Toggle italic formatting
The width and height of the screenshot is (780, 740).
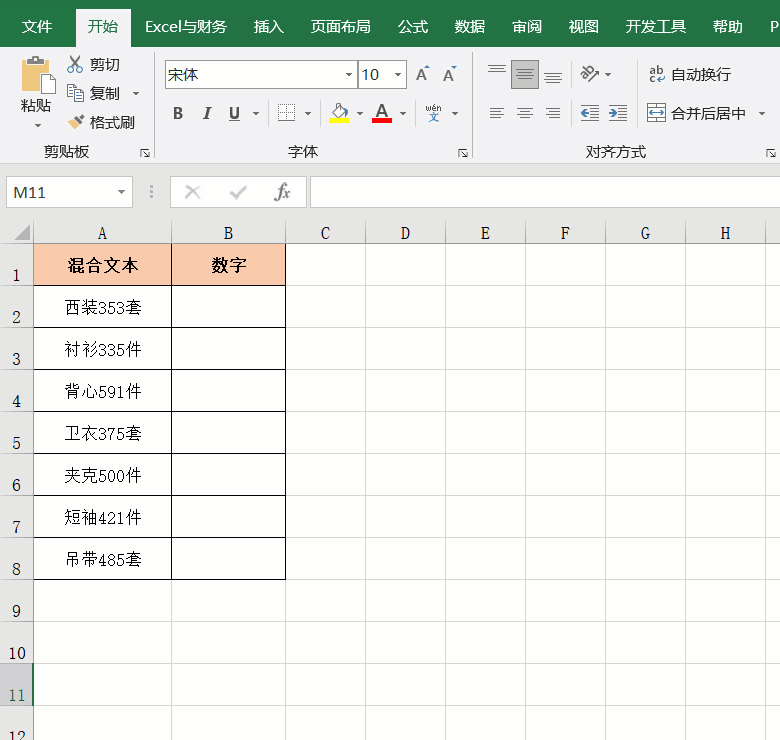(x=207, y=113)
